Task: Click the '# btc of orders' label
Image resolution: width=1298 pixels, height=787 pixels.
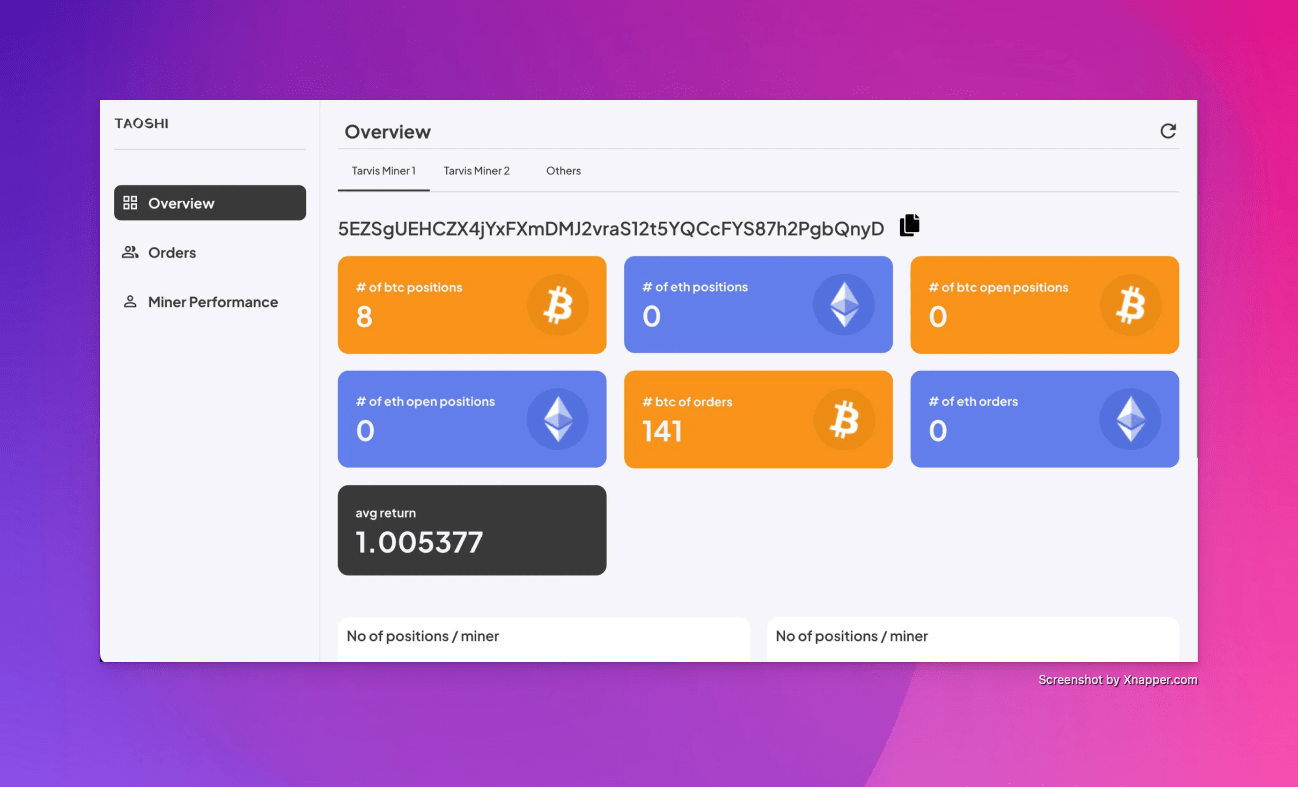Action: 687,401
